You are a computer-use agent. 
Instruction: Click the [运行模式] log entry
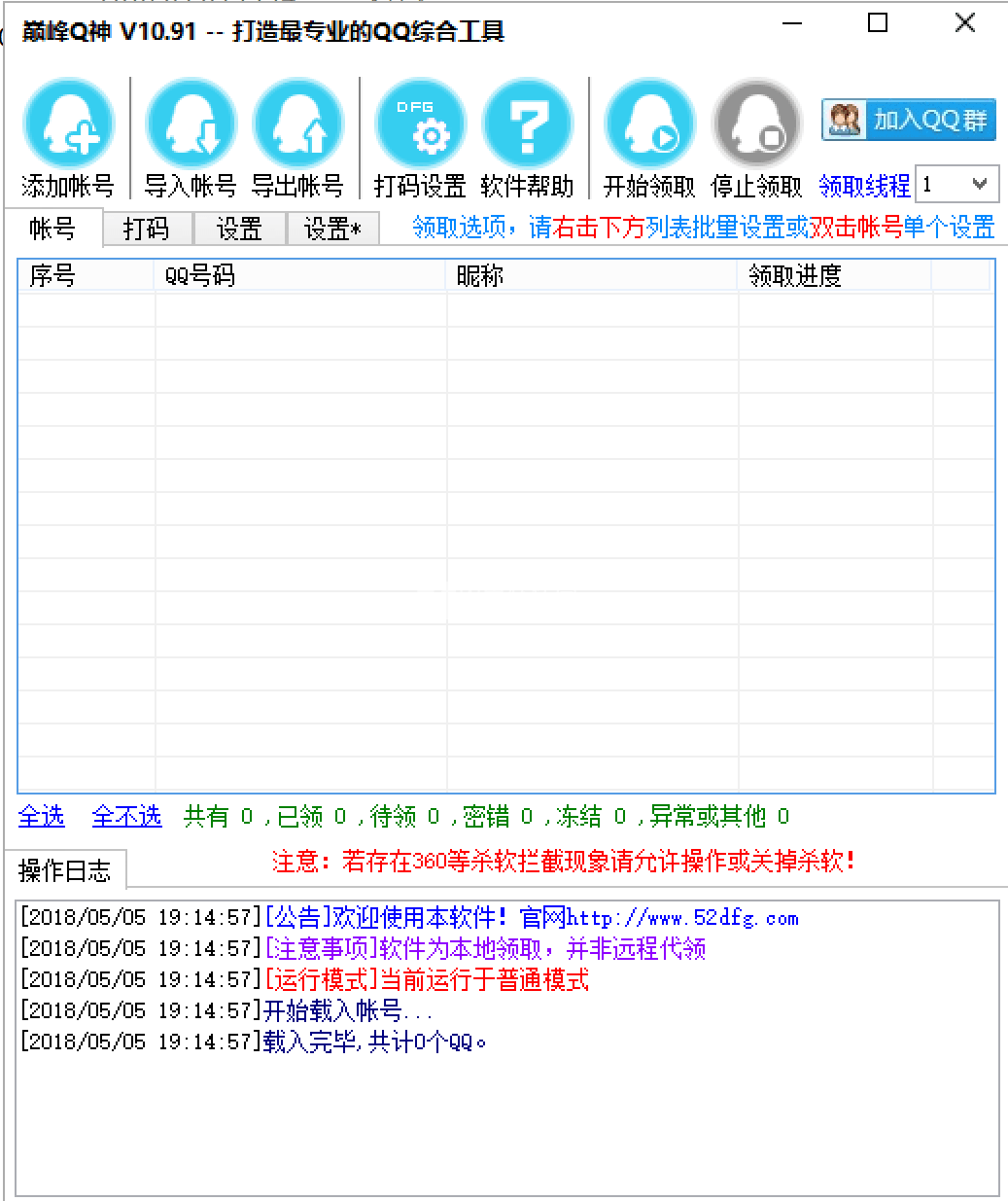304,979
